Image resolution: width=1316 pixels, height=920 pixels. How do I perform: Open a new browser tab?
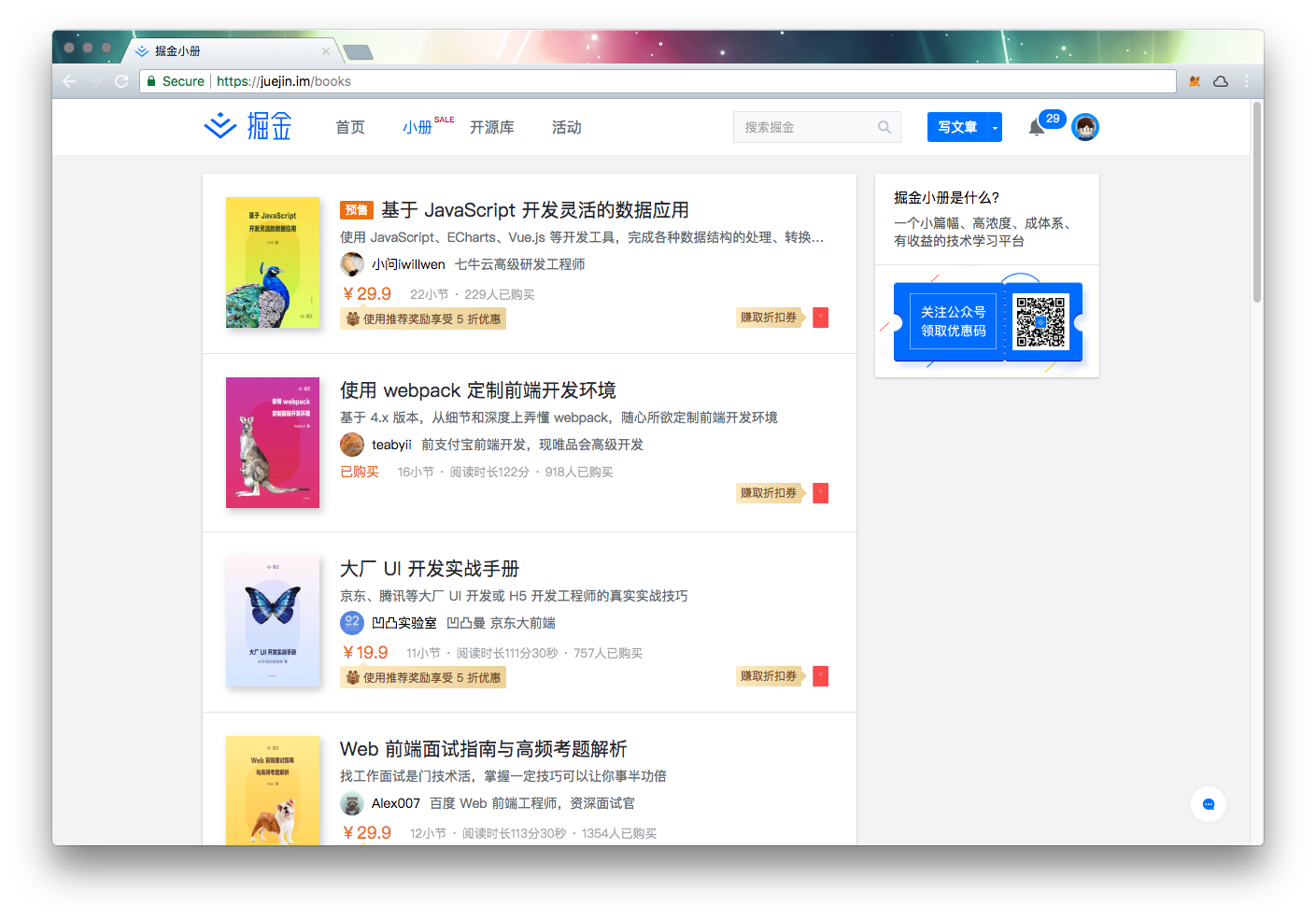pyautogui.click(x=359, y=52)
